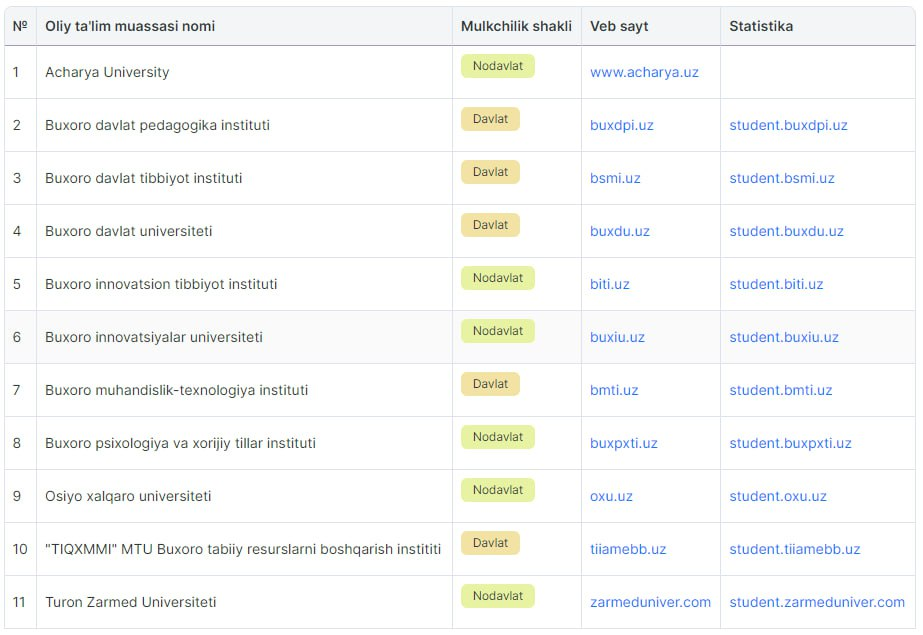Open the student.buxdpi.uz statistics link
The height and width of the screenshot is (635, 923).
[x=788, y=125]
